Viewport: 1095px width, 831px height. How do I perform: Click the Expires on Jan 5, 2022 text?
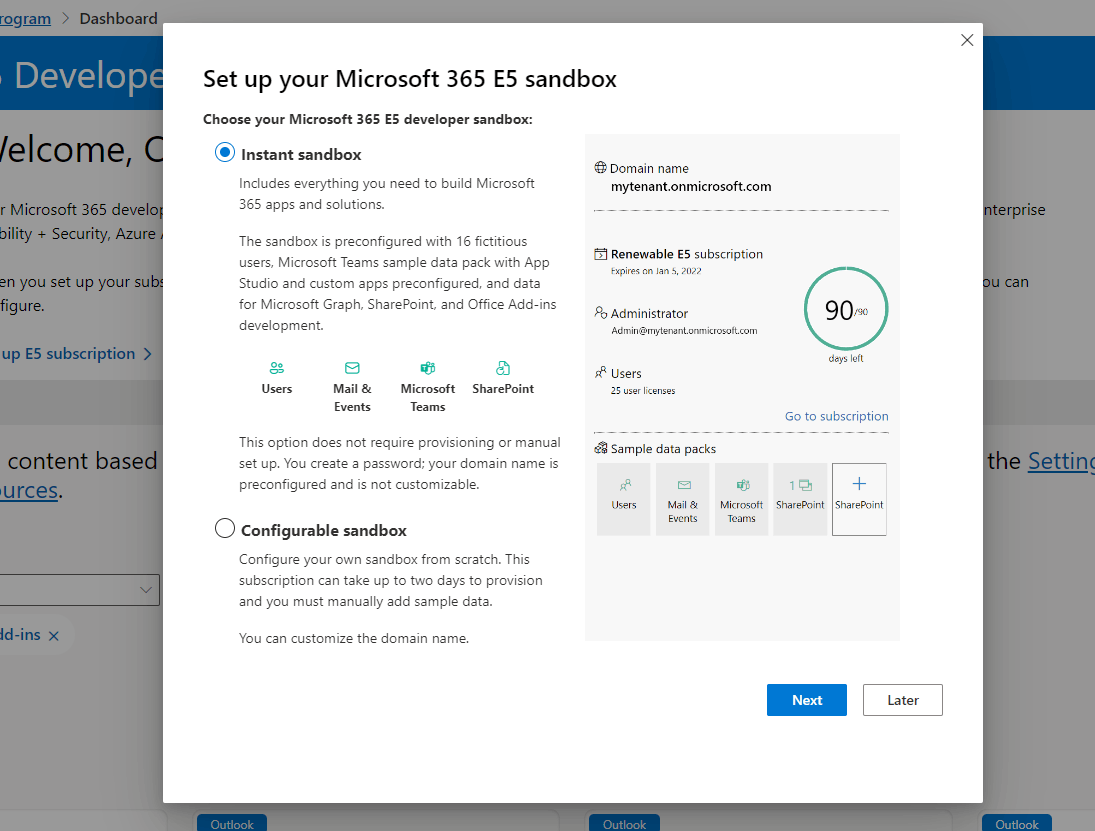[656, 271]
